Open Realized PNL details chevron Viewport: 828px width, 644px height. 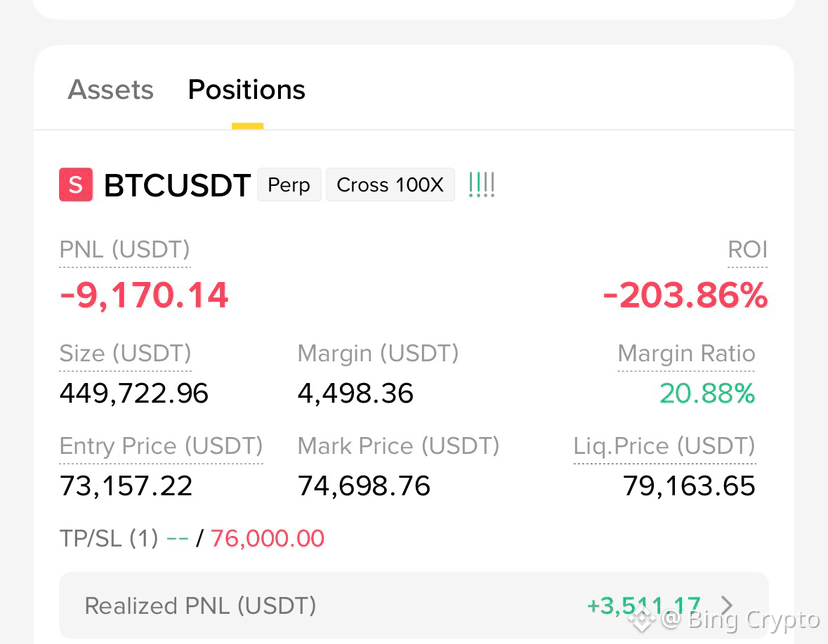coord(727,605)
